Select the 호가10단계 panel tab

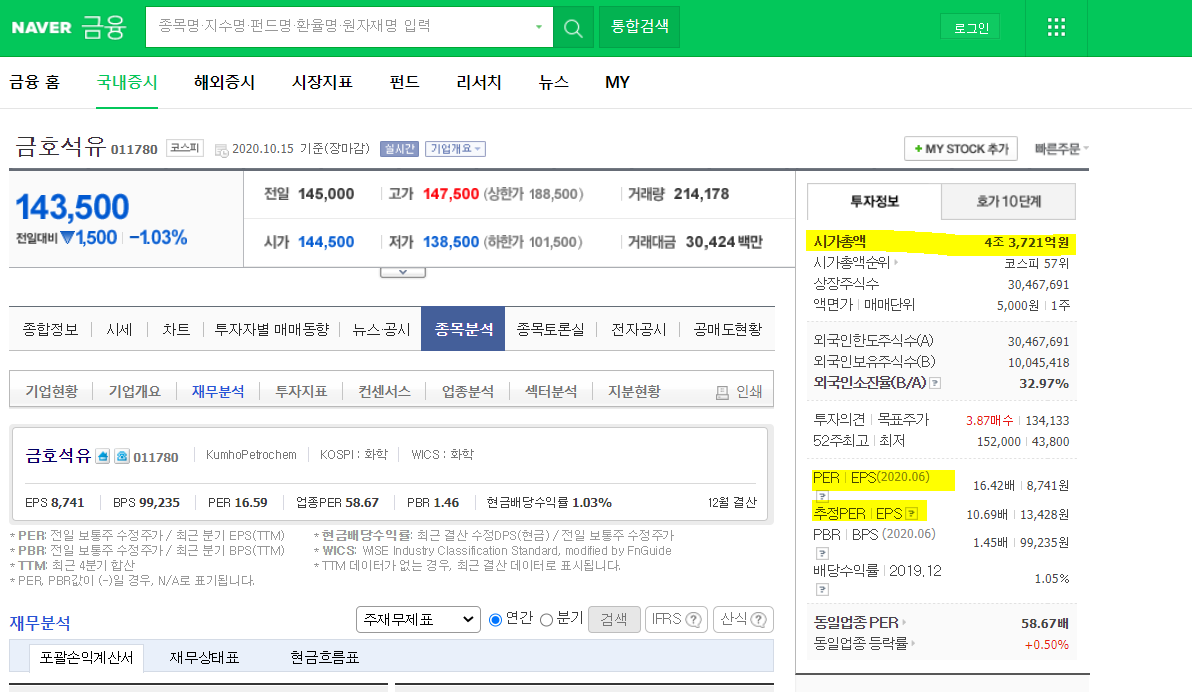1009,202
